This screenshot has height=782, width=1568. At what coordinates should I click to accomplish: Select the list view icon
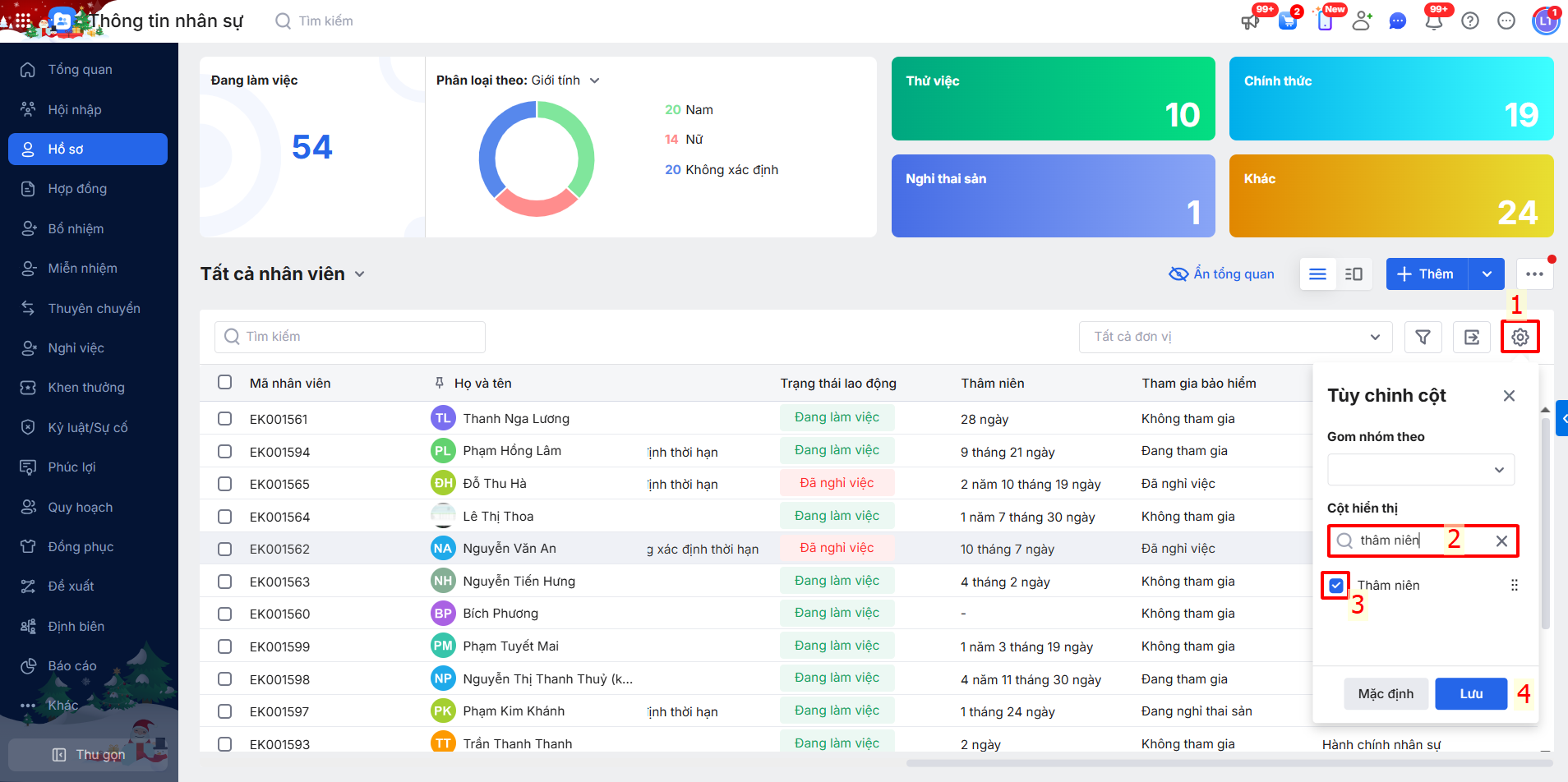point(1317,274)
